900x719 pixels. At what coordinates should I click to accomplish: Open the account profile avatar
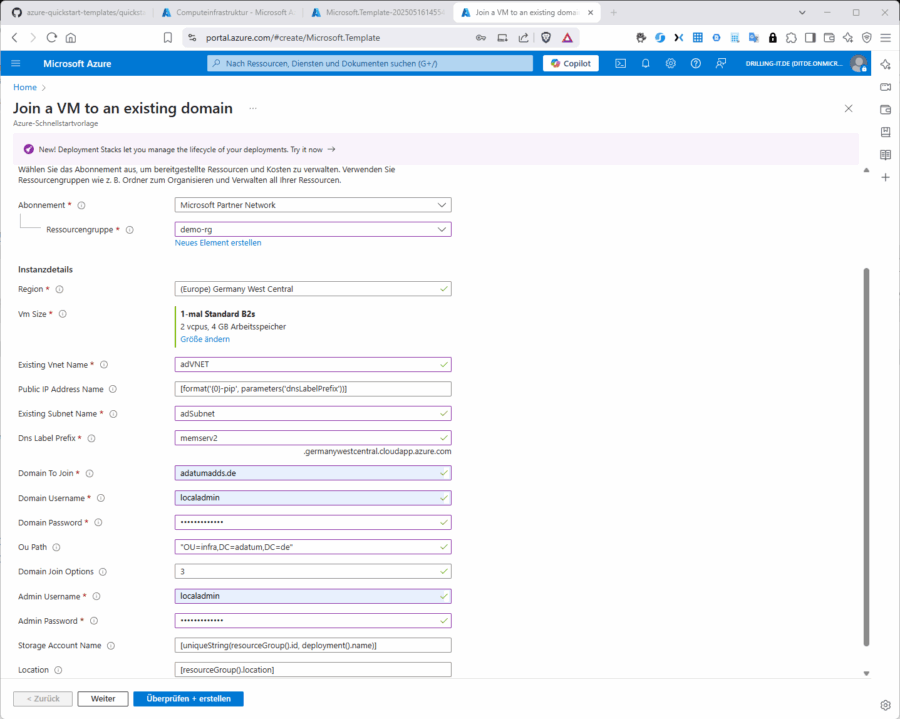pos(859,64)
